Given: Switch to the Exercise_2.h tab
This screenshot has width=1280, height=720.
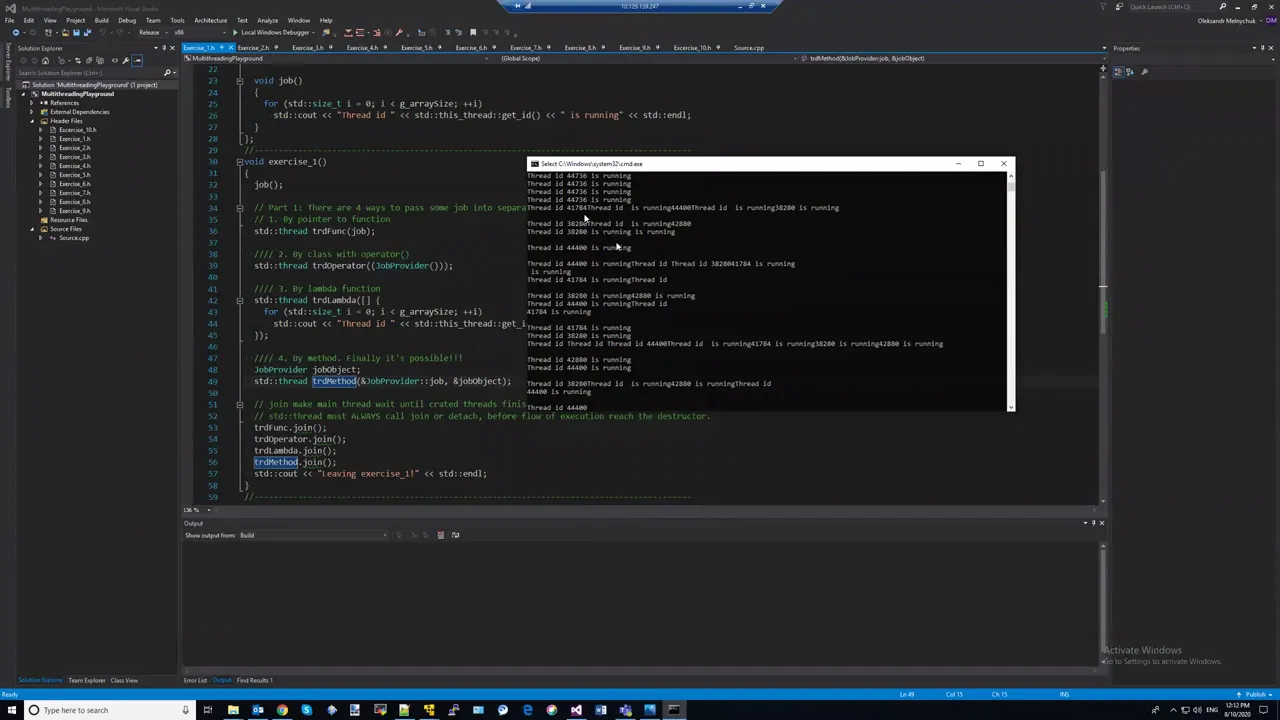Looking at the screenshot, I should [x=253, y=48].
